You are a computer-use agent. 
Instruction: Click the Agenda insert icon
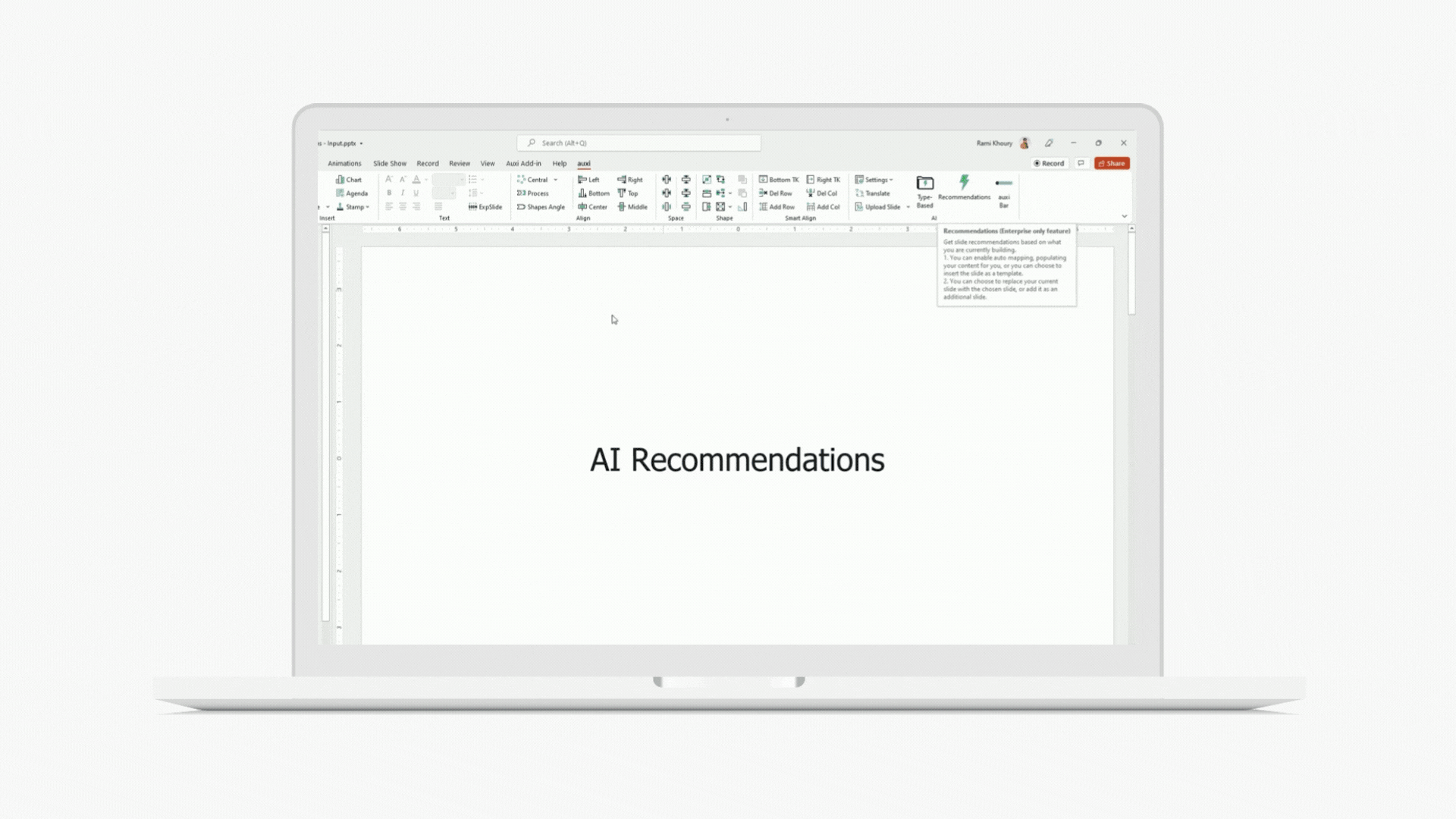[x=340, y=193]
